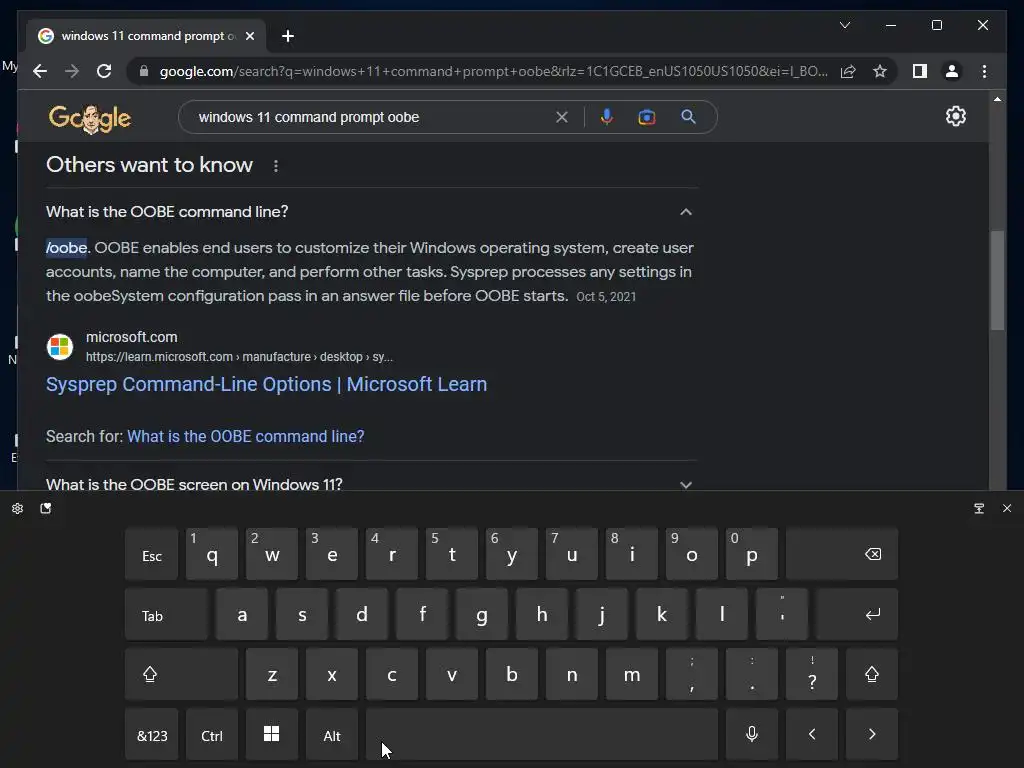Open Chrome profile menu
Viewport: 1024px width, 768px height.
952,71
